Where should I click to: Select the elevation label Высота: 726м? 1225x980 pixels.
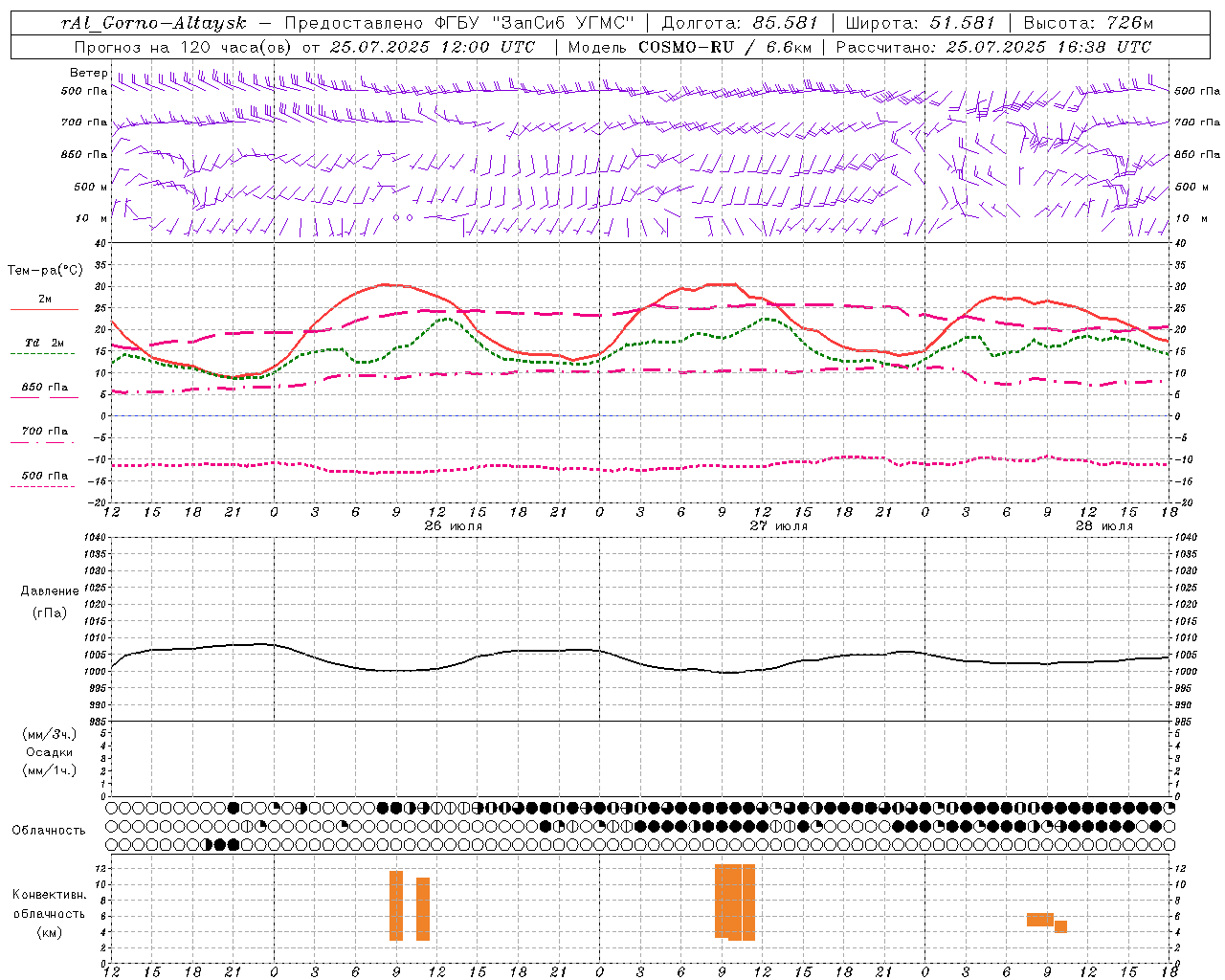pos(1088,23)
